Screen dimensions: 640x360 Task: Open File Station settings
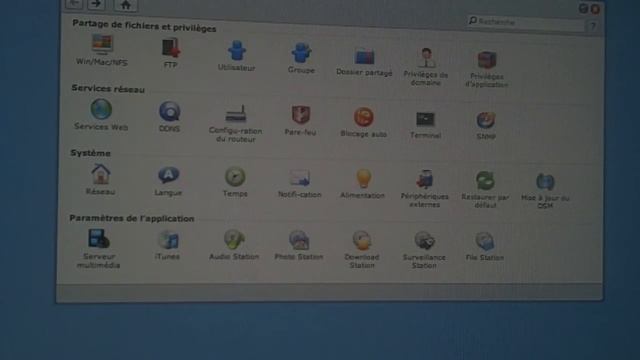[x=484, y=247]
